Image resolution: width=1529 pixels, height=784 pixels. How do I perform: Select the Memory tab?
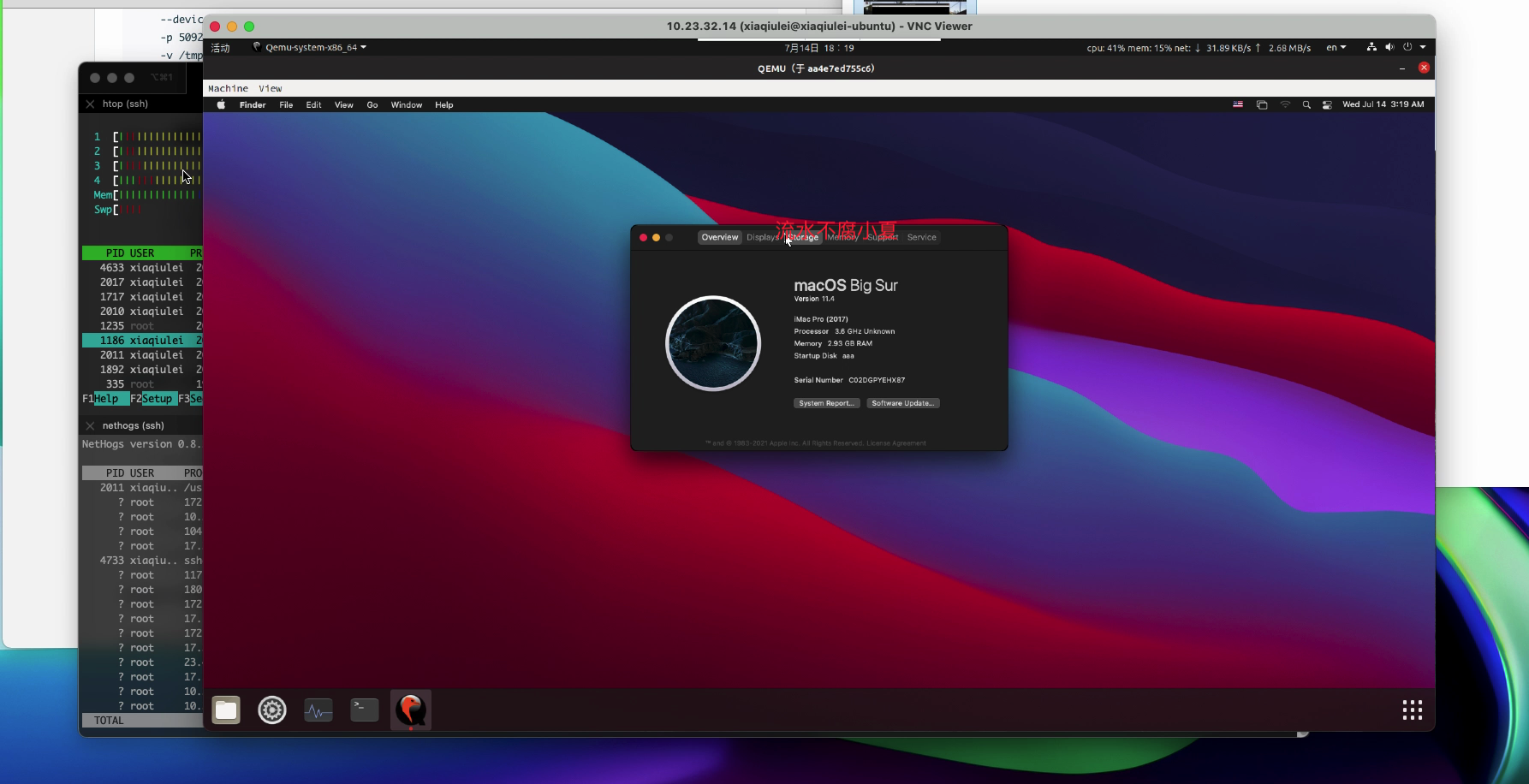coord(842,237)
